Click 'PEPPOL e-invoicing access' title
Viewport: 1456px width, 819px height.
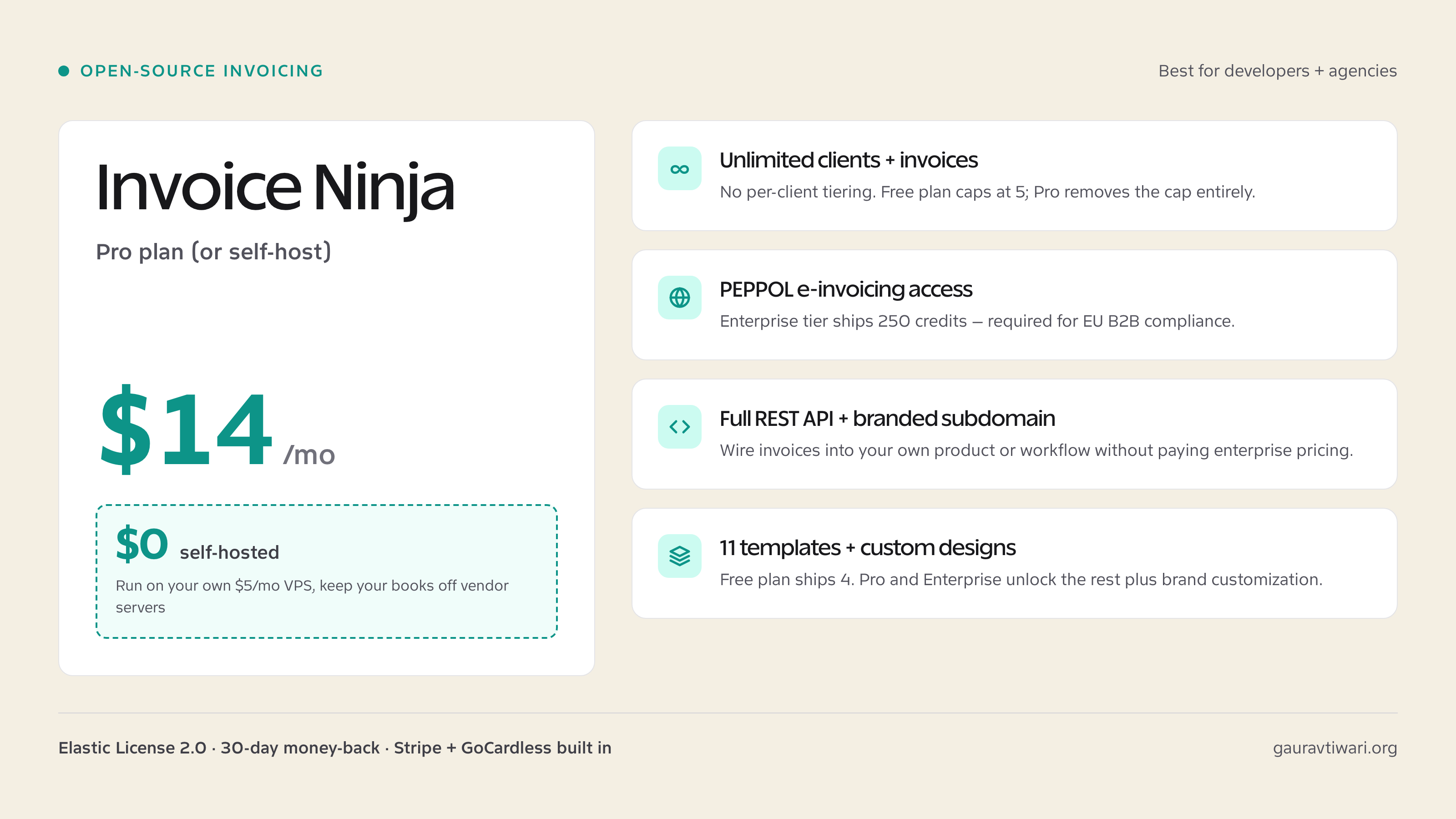click(x=845, y=289)
